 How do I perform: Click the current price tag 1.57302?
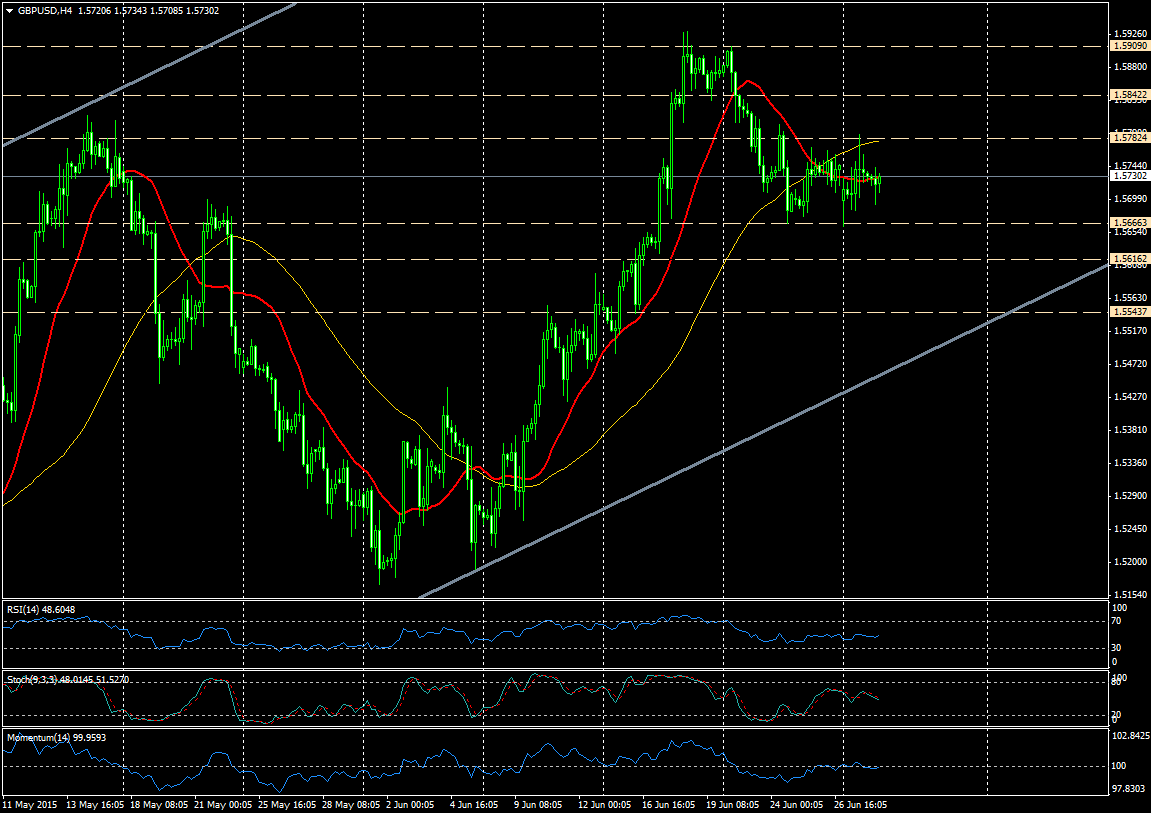pyautogui.click(x=1129, y=176)
